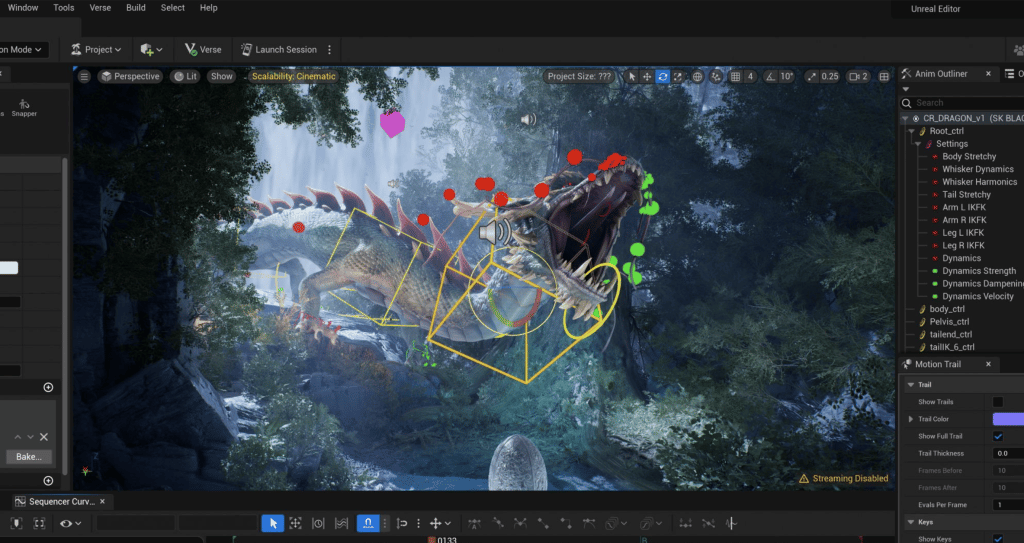Activate the translate gizmo tool

point(647,76)
